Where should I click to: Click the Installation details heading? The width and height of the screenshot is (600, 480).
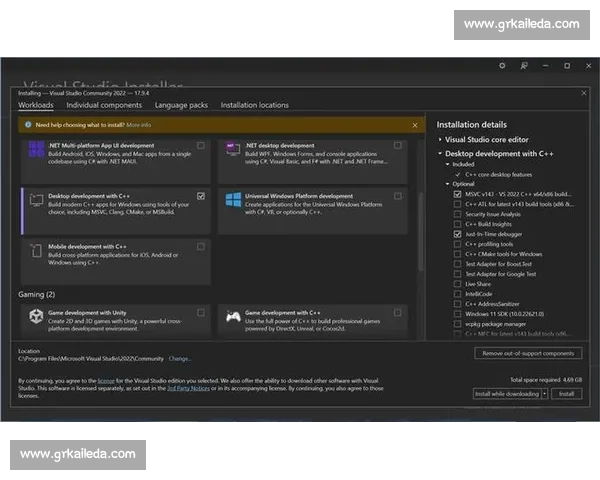[471, 125]
